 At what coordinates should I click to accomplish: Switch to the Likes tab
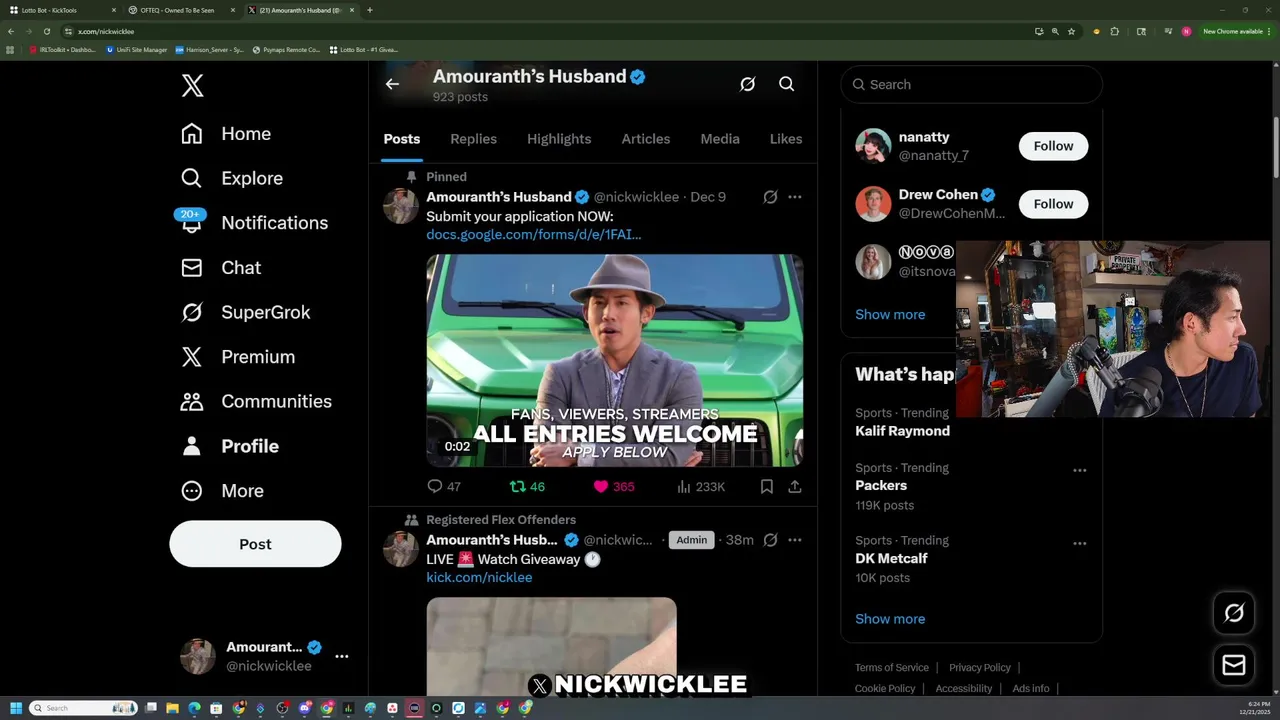786,139
